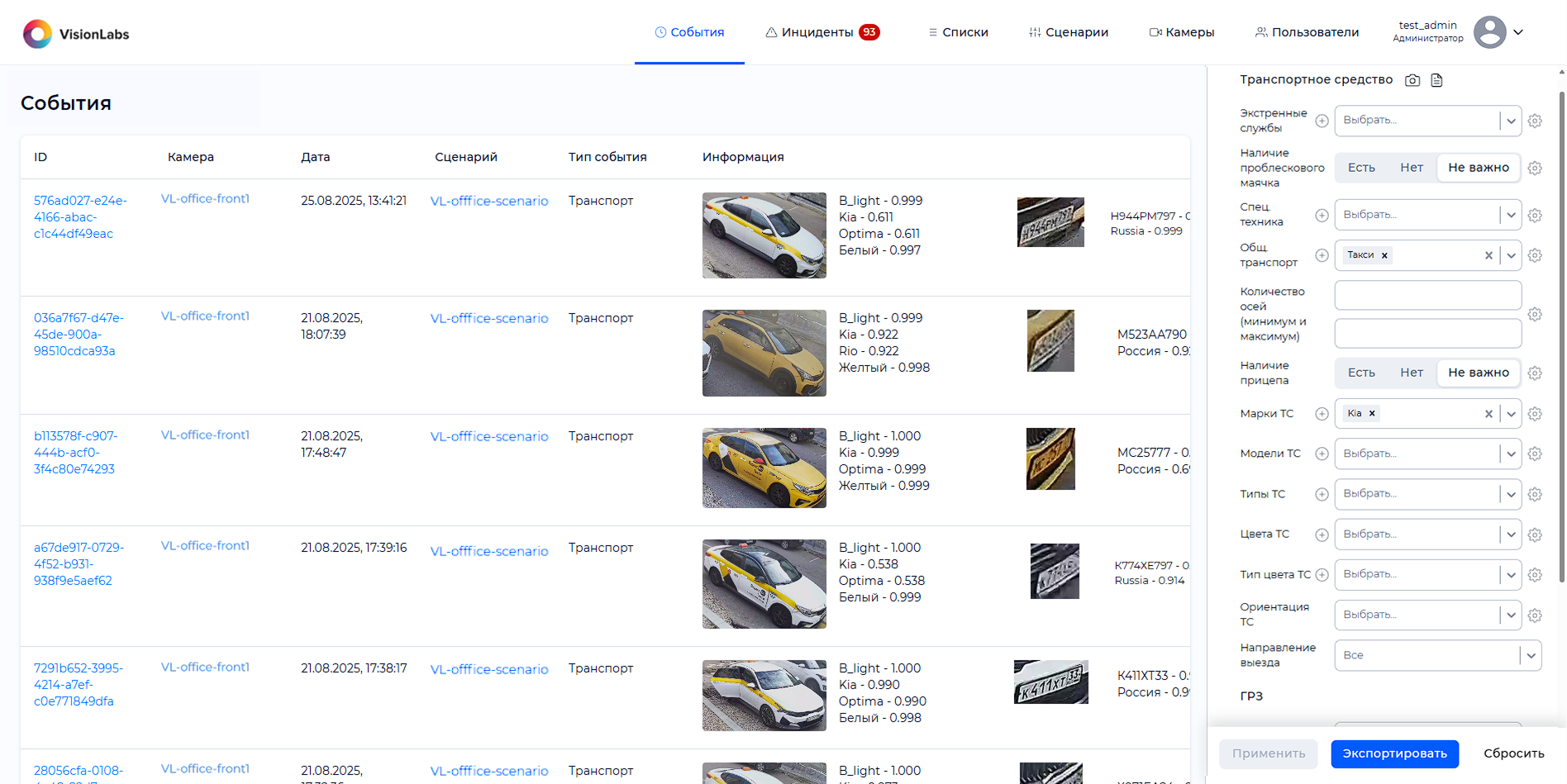Open the Типы ТС dropdown
This screenshot has height=784, width=1567.
pyautogui.click(x=1427, y=494)
